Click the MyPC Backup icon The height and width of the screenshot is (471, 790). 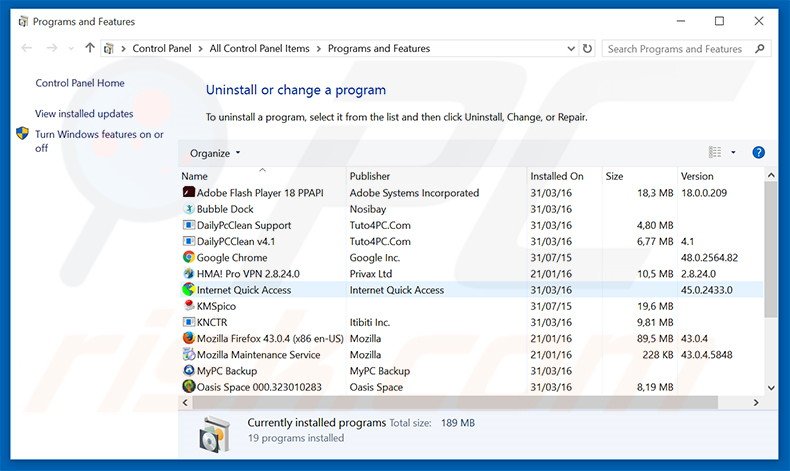tap(188, 370)
